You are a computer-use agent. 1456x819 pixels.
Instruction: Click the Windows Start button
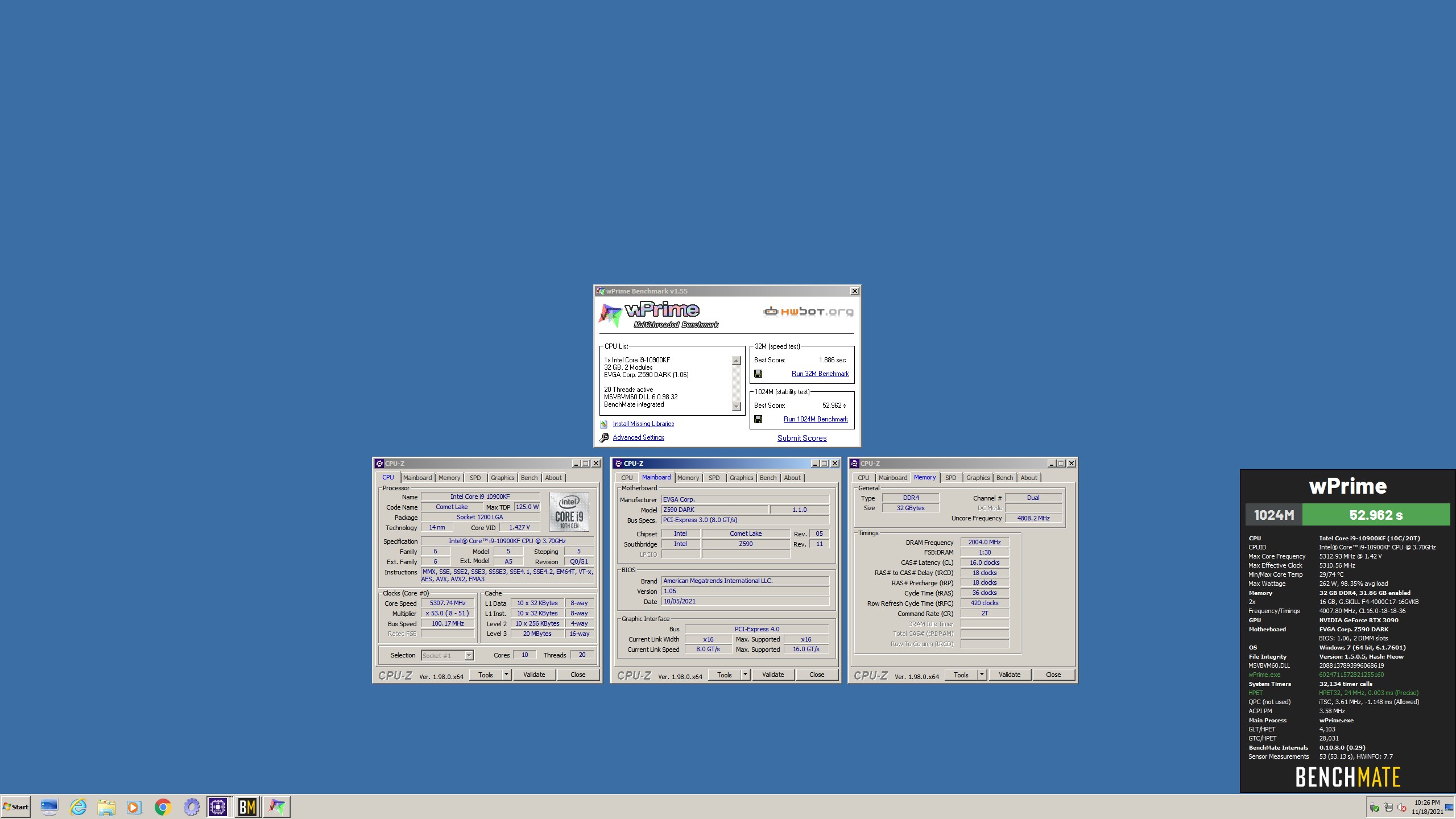click(16, 806)
